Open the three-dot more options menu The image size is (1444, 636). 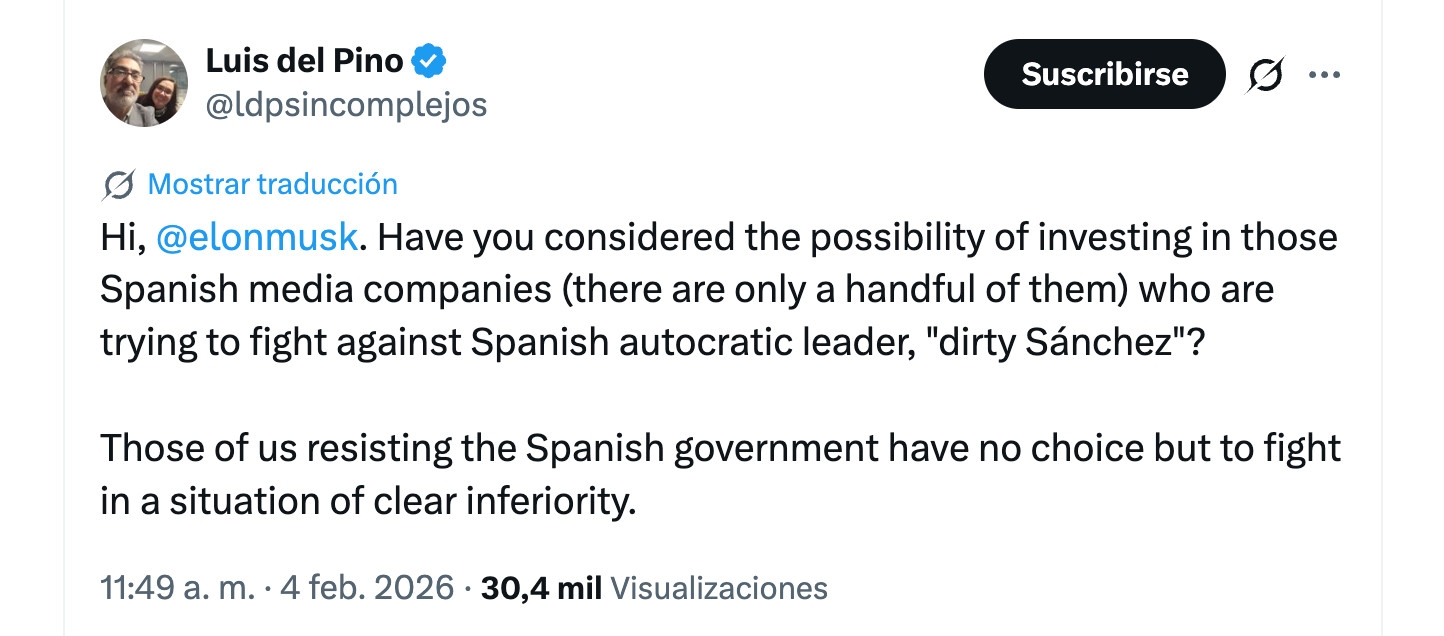pos(1324,75)
